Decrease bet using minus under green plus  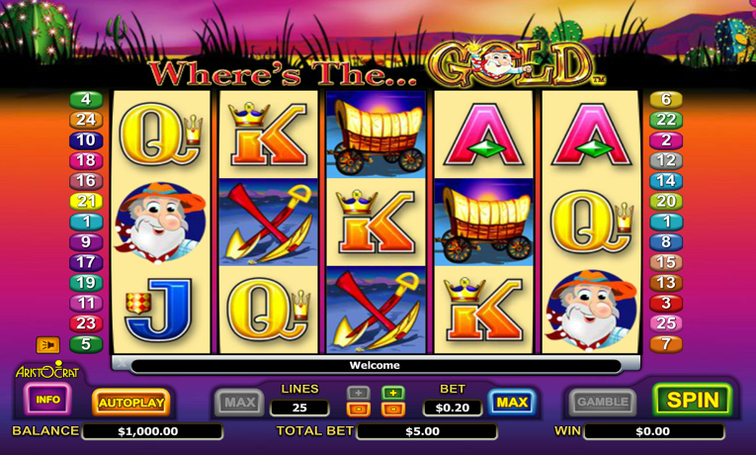pos(393,410)
